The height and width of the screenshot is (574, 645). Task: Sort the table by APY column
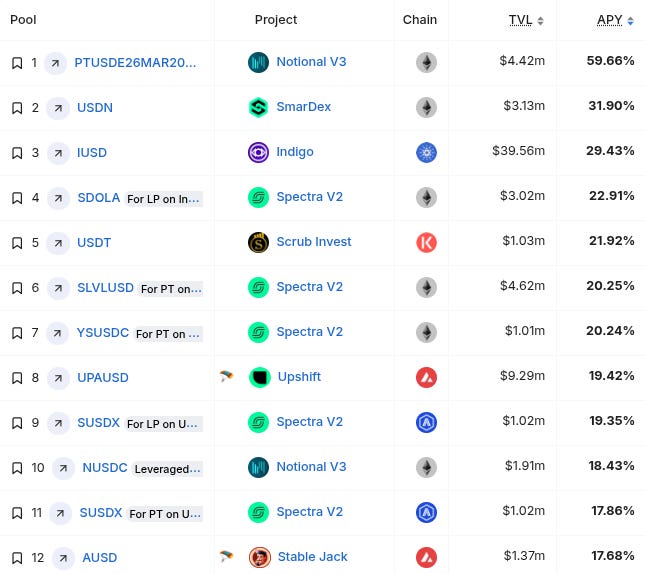615,20
